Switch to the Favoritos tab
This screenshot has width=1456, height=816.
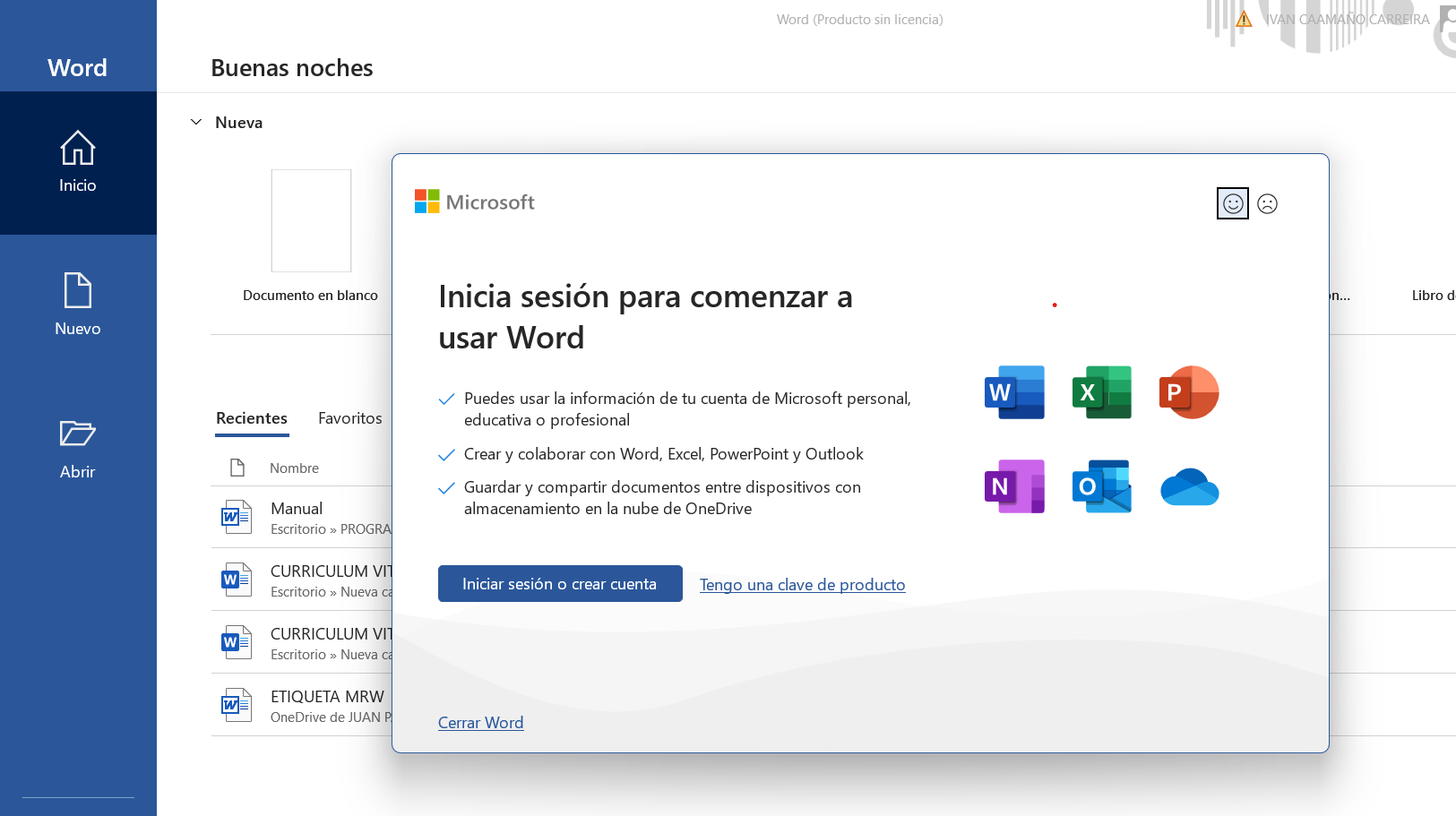tap(350, 418)
